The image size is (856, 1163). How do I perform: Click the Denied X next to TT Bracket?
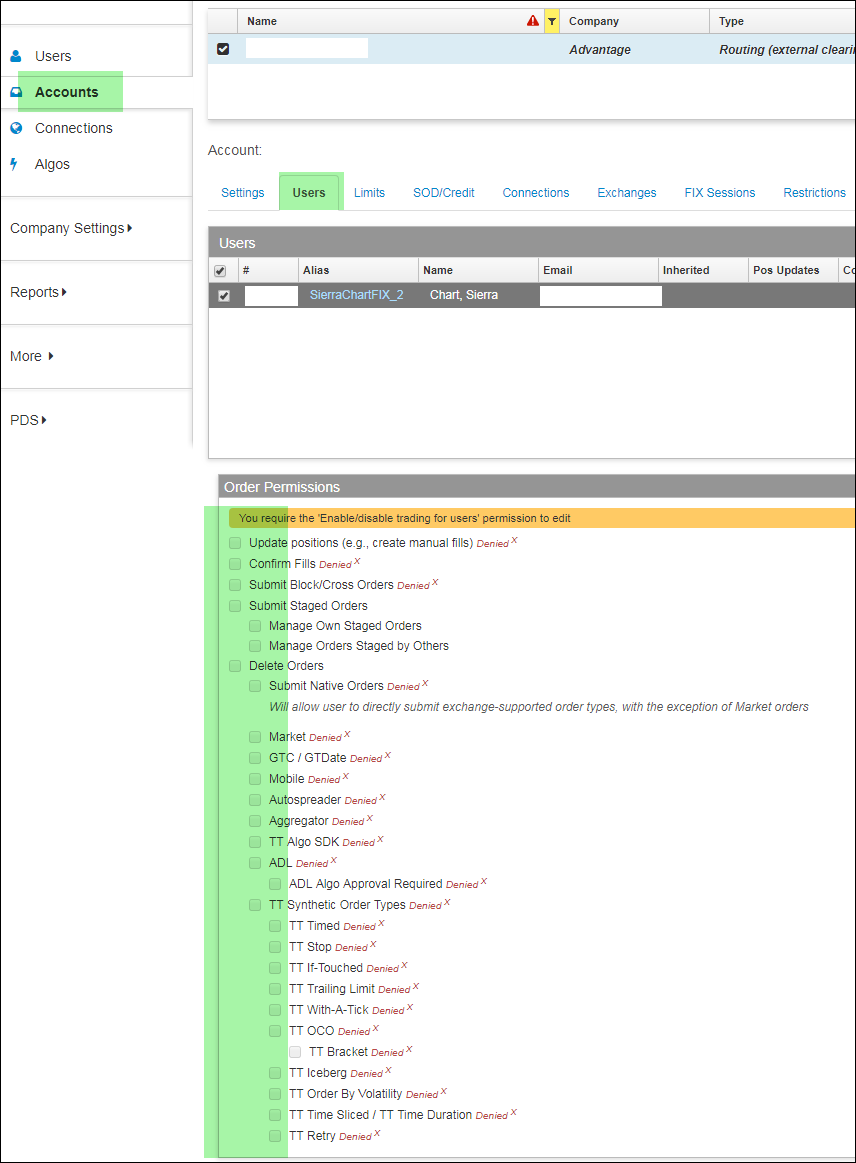pos(392,1052)
